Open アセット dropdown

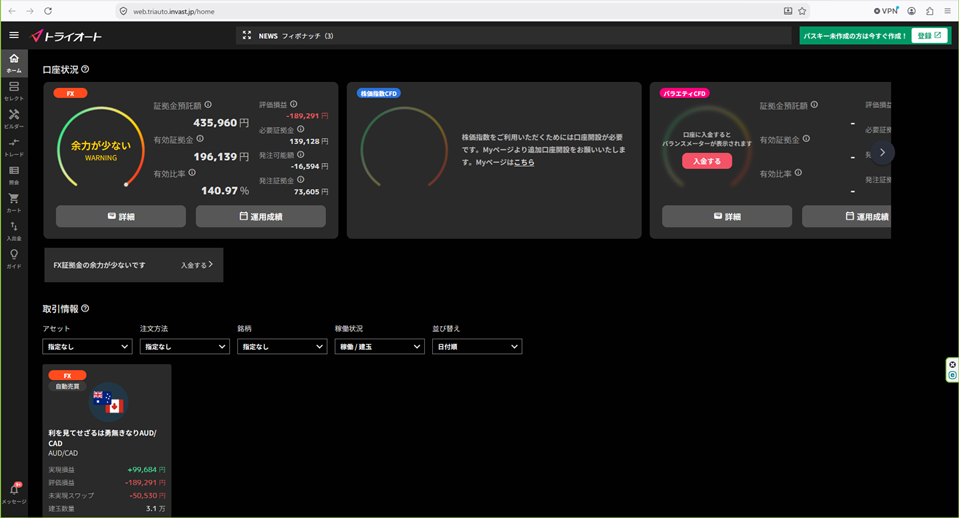[87, 346]
